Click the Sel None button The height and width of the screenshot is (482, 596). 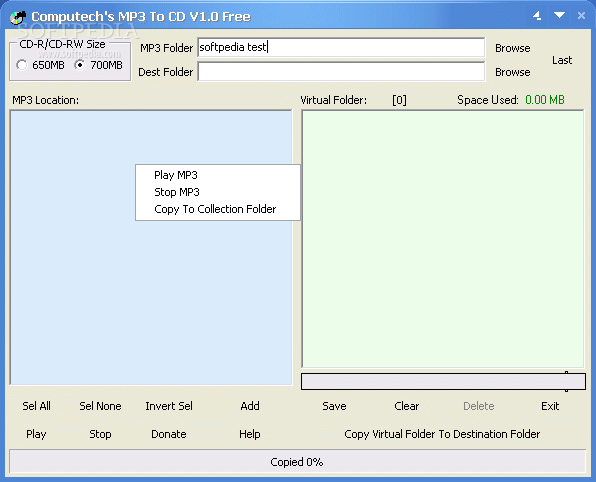[100, 406]
